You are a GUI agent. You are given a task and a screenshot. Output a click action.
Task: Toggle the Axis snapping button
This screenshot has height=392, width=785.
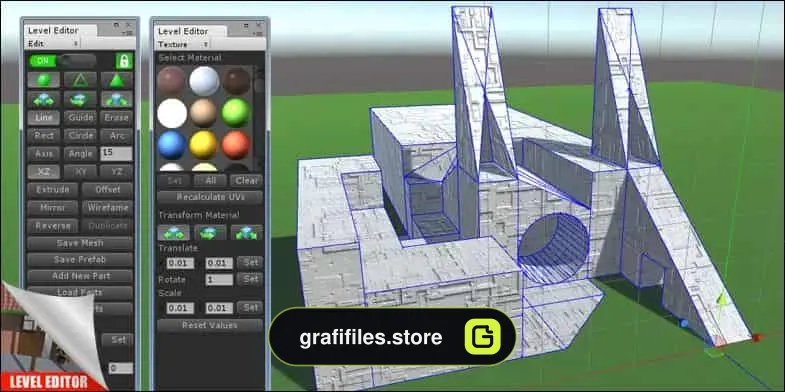pyautogui.click(x=44, y=154)
